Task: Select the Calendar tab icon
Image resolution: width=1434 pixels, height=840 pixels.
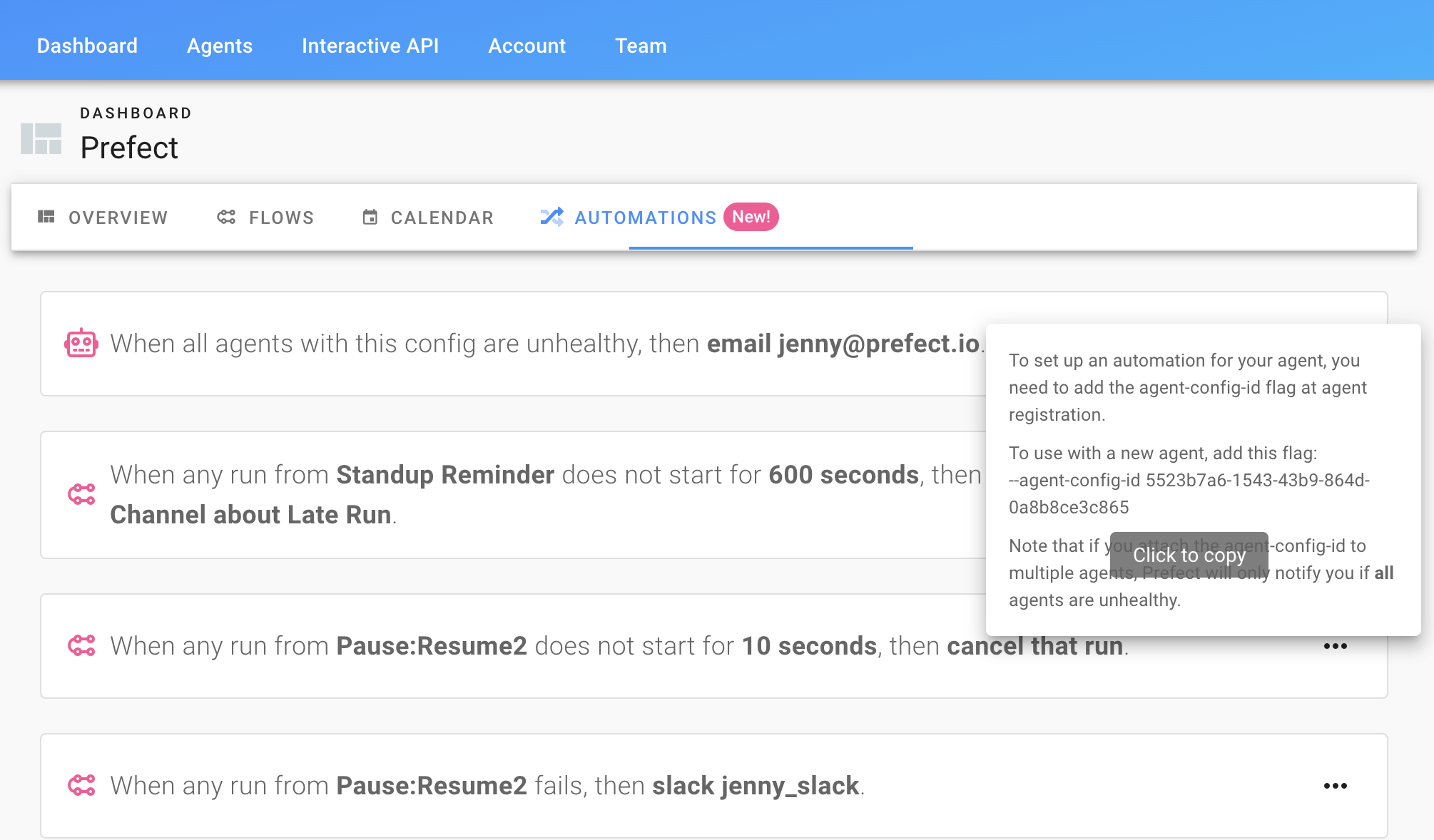Action: tap(370, 217)
